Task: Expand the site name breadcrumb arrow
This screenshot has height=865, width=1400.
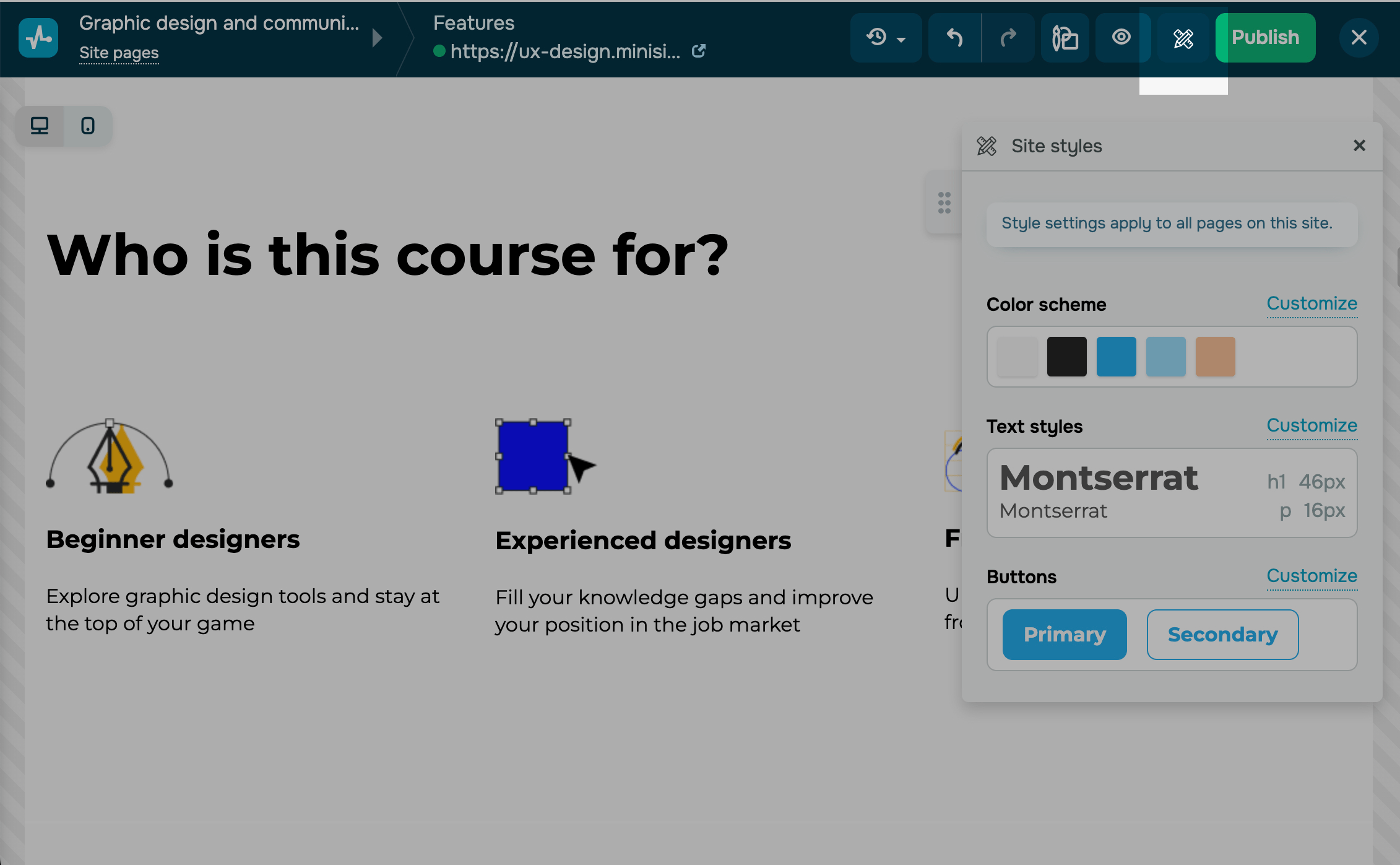Action: [377, 38]
